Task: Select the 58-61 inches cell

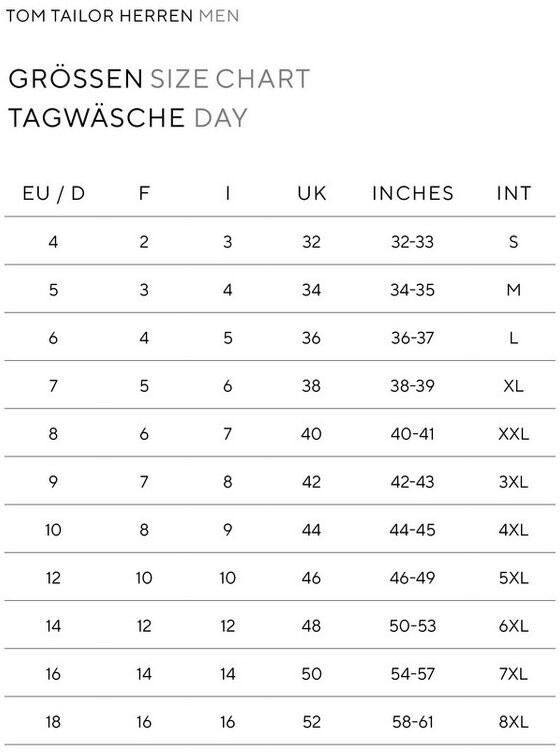Action: point(412,722)
